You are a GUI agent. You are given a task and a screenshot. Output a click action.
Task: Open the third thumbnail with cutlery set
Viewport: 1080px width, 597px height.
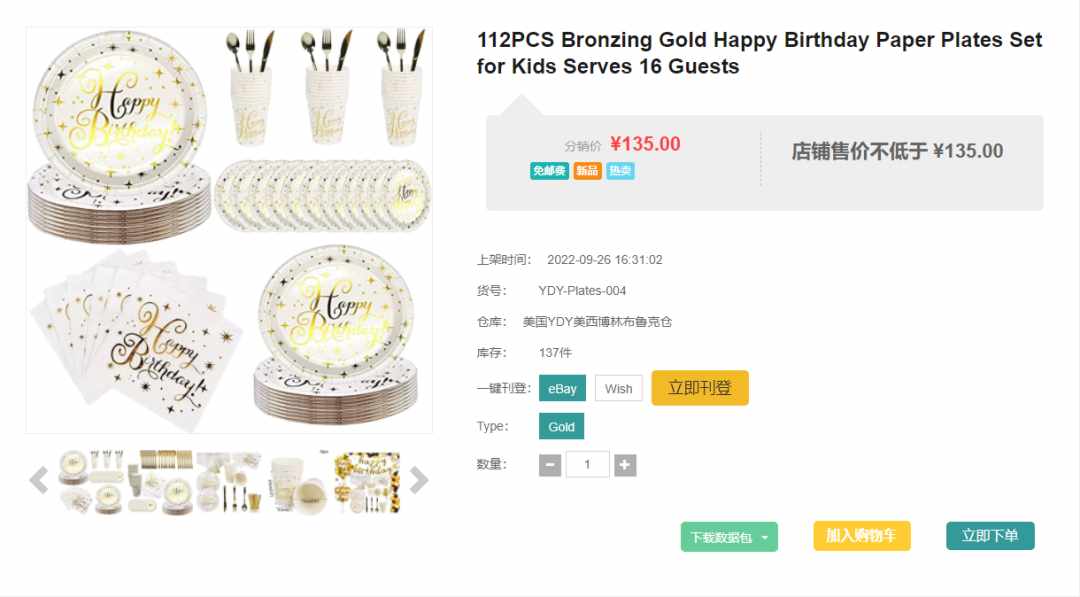(229, 482)
